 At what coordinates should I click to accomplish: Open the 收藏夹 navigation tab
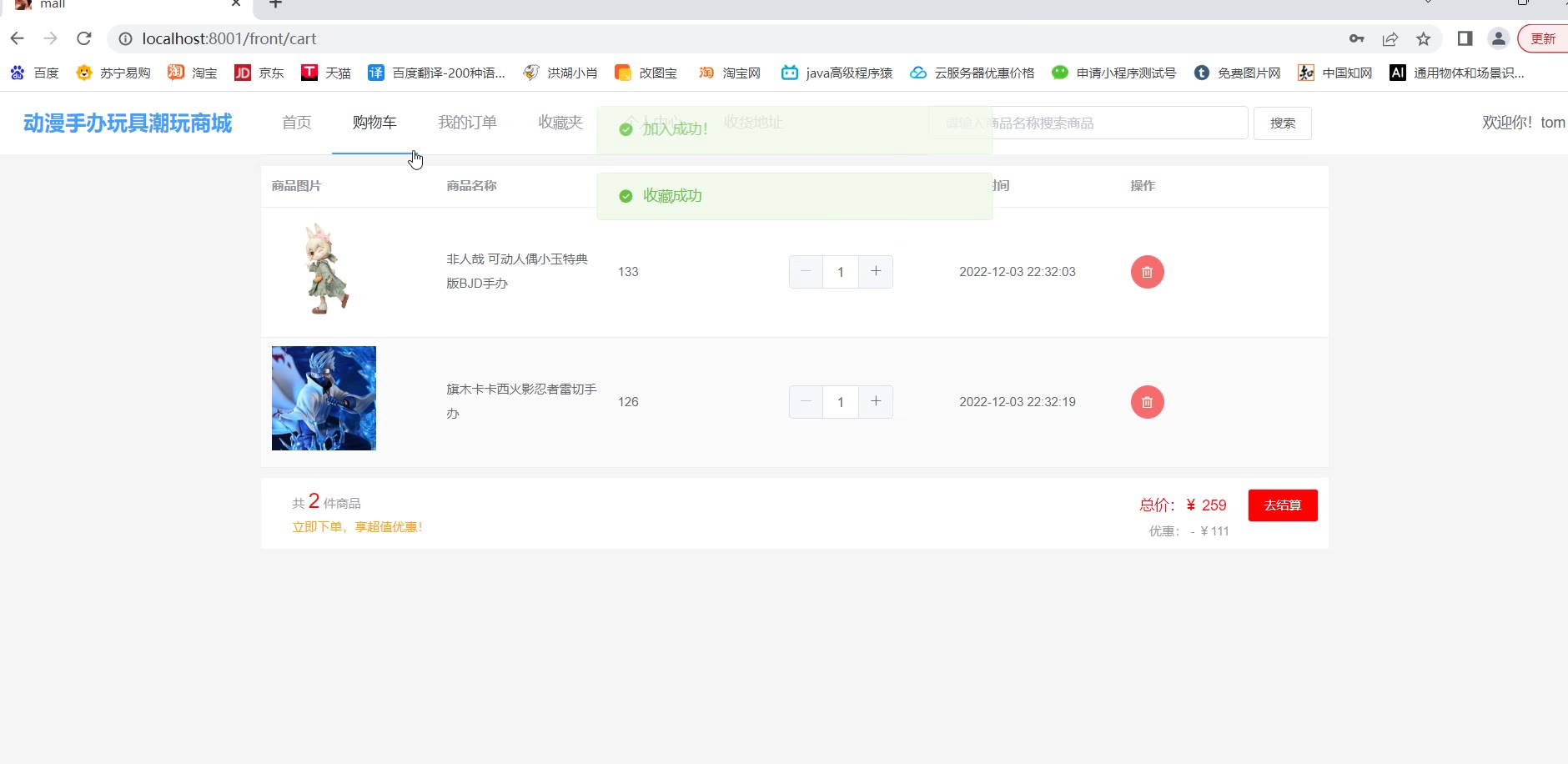click(x=560, y=123)
